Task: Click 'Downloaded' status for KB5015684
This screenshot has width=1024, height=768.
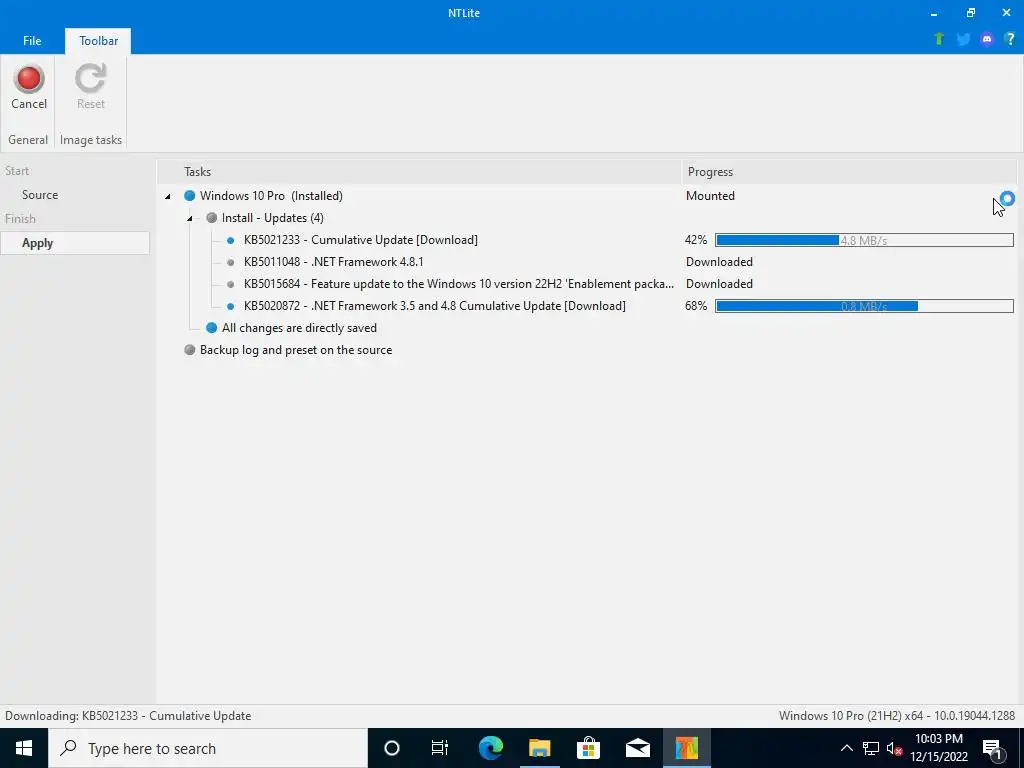Action: tap(719, 284)
